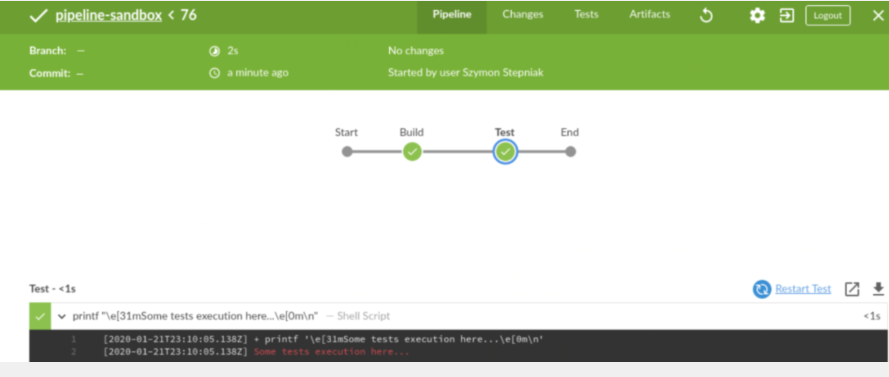Viewport: 889px width, 377px height.
Task: Download the log file icon
Action: coord(878,289)
